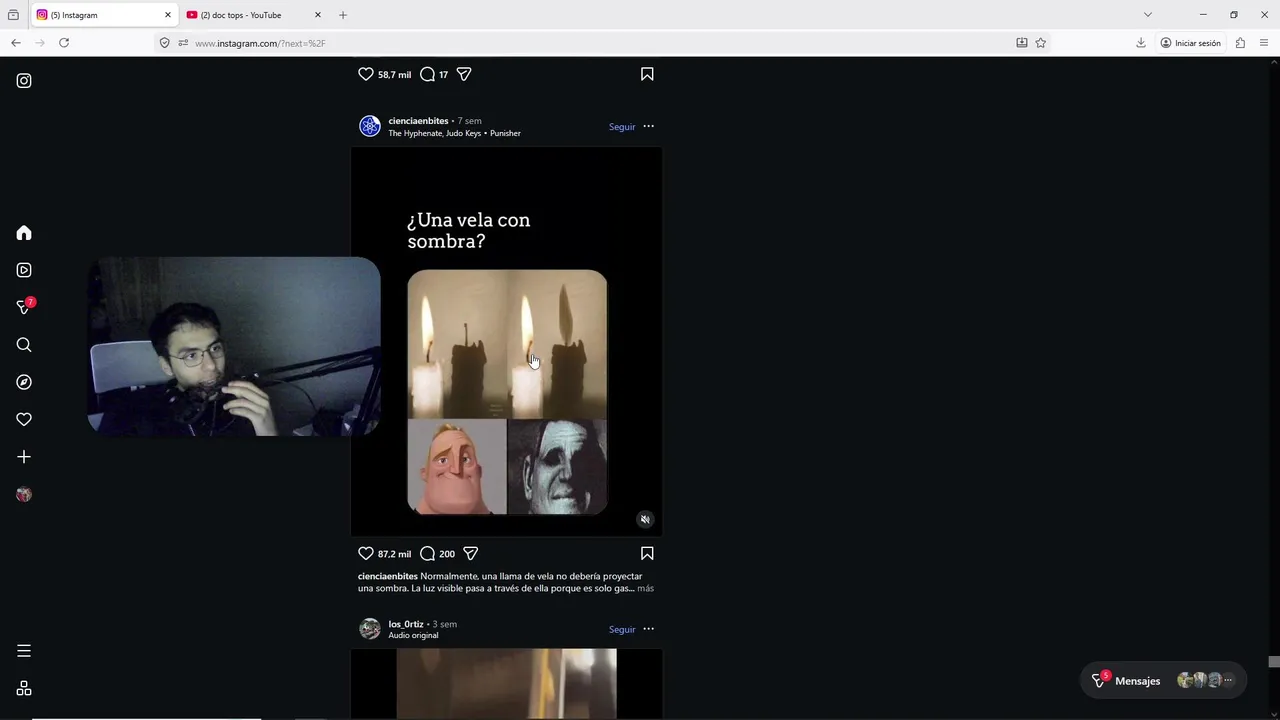Image resolution: width=1280 pixels, height=720 pixels.
Task: Unmute the candle video sound
Action: [x=645, y=520]
